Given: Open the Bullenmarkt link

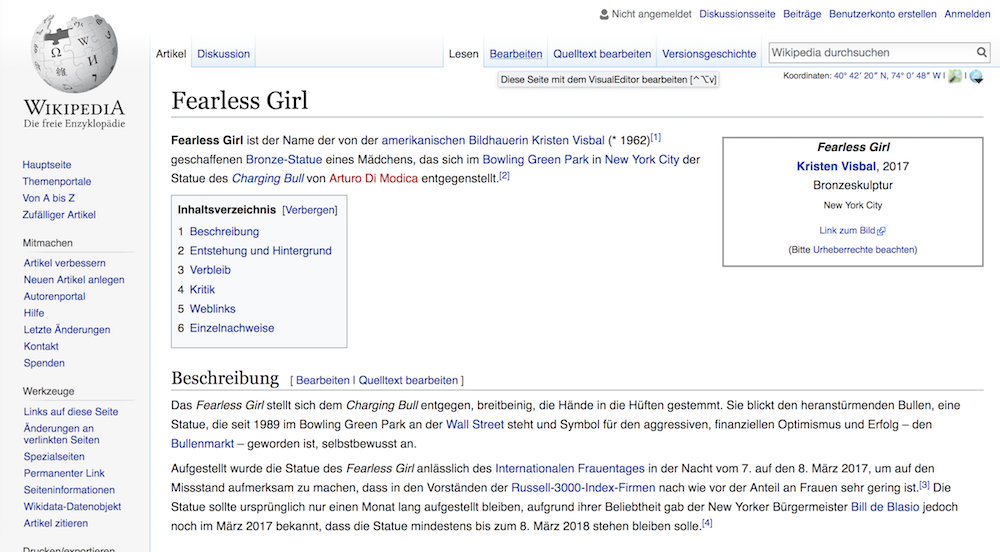Looking at the screenshot, I should [x=202, y=444].
